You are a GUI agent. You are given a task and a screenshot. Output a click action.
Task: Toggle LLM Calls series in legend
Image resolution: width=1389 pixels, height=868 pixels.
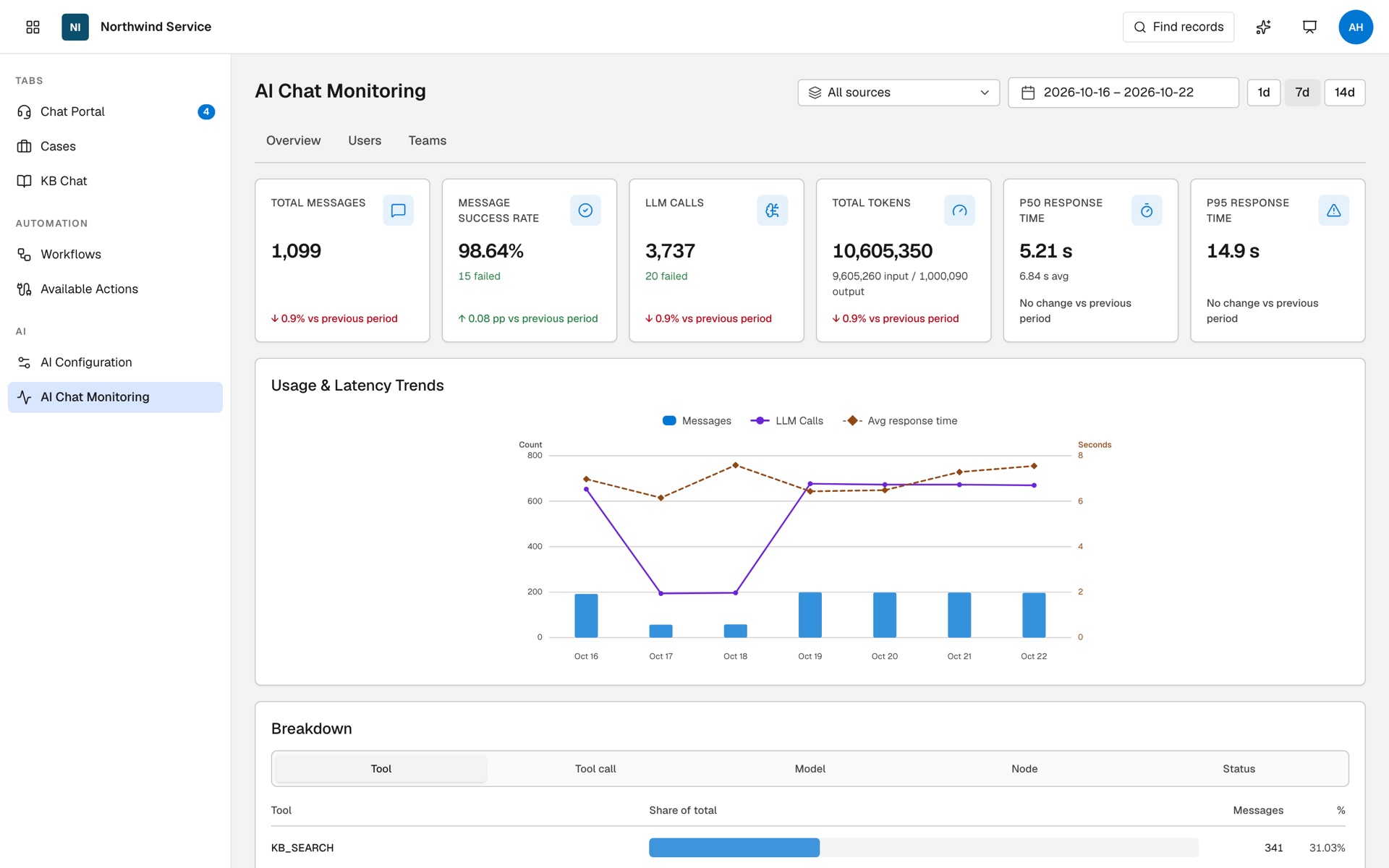(x=787, y=421)
